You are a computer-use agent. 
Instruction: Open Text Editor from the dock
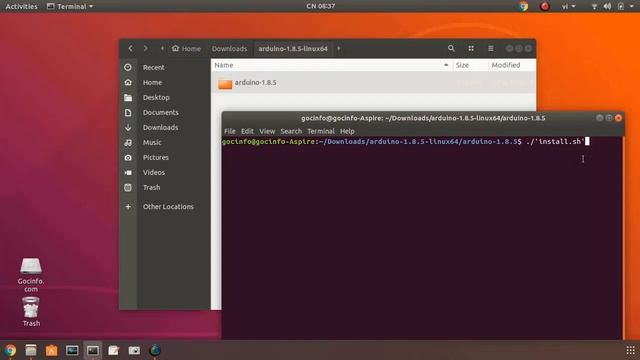[113, 350]
